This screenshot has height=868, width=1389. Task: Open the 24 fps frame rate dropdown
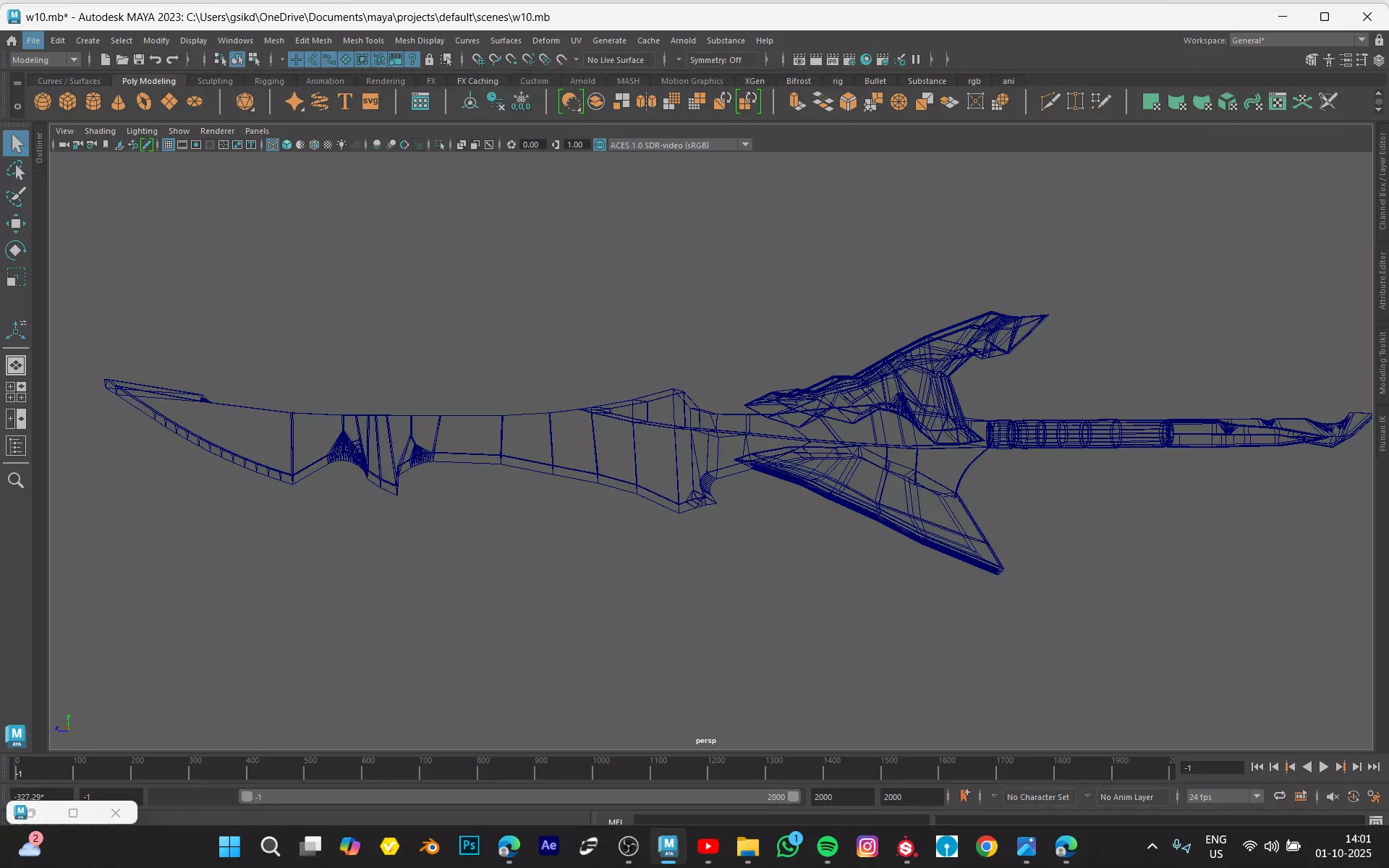(1225, 796)
